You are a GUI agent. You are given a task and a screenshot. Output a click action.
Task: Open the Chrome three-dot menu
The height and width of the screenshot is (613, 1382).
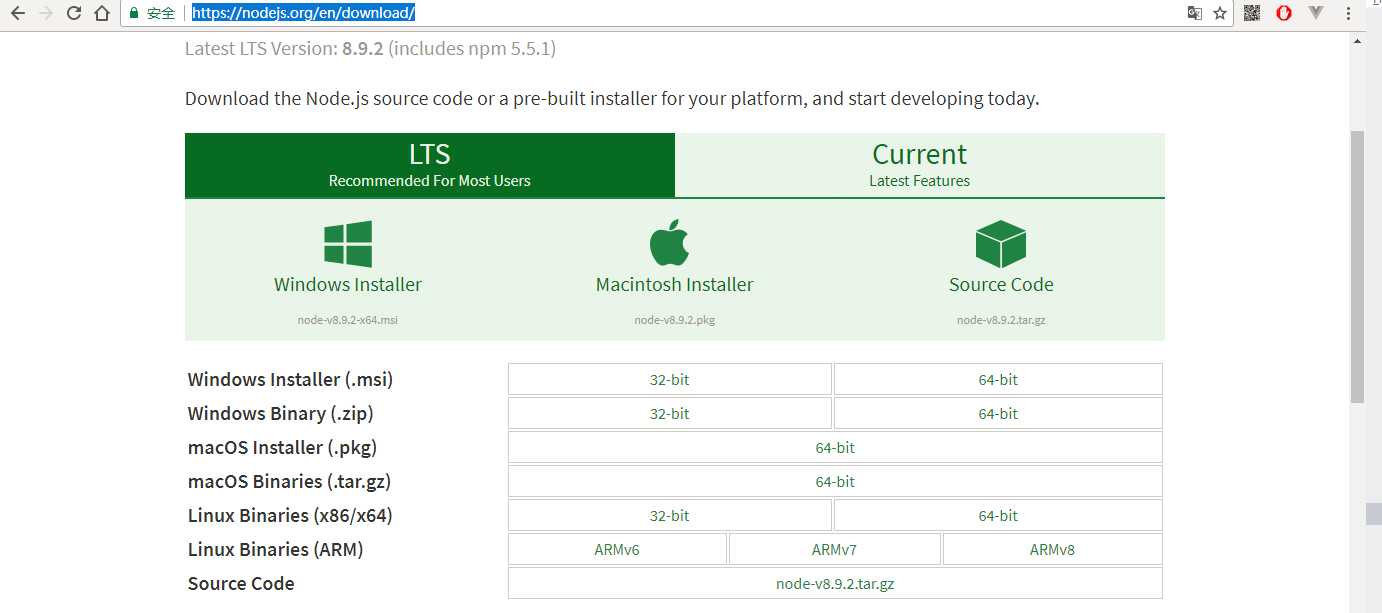tap(1349, 13)
